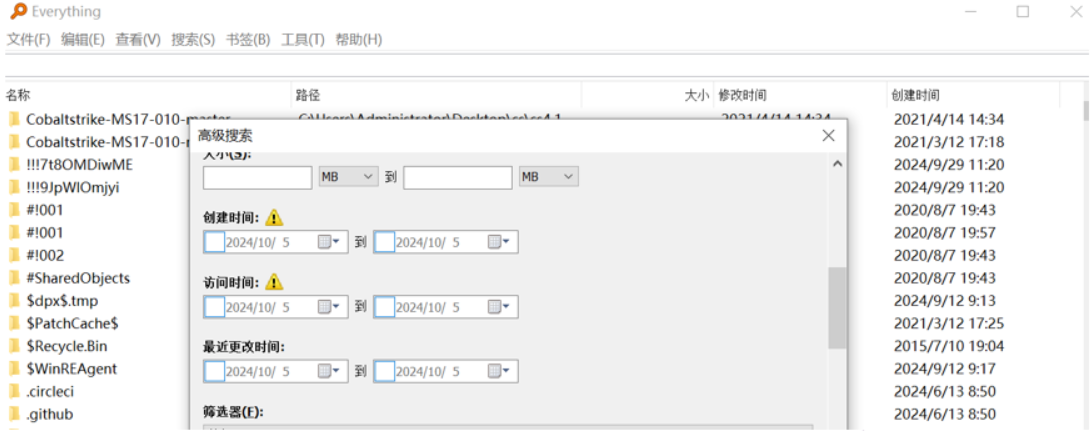1090x431 pixels.
Task: Click the folder icon of !!!7t8OMDiwME
Action: pyautogui.click(x=14, y=165)
